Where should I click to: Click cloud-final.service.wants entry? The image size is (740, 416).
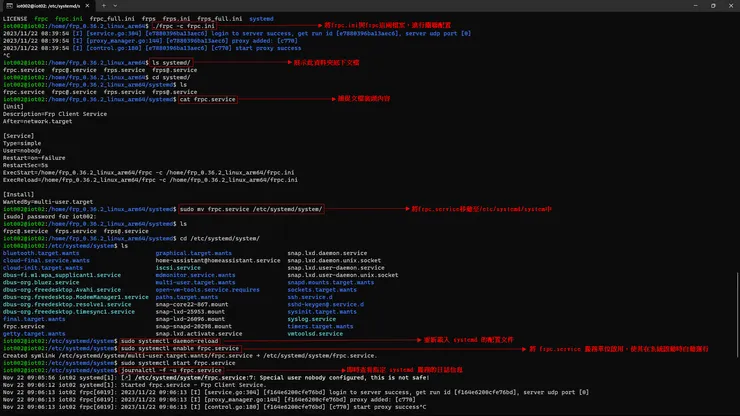coord(46,260)
